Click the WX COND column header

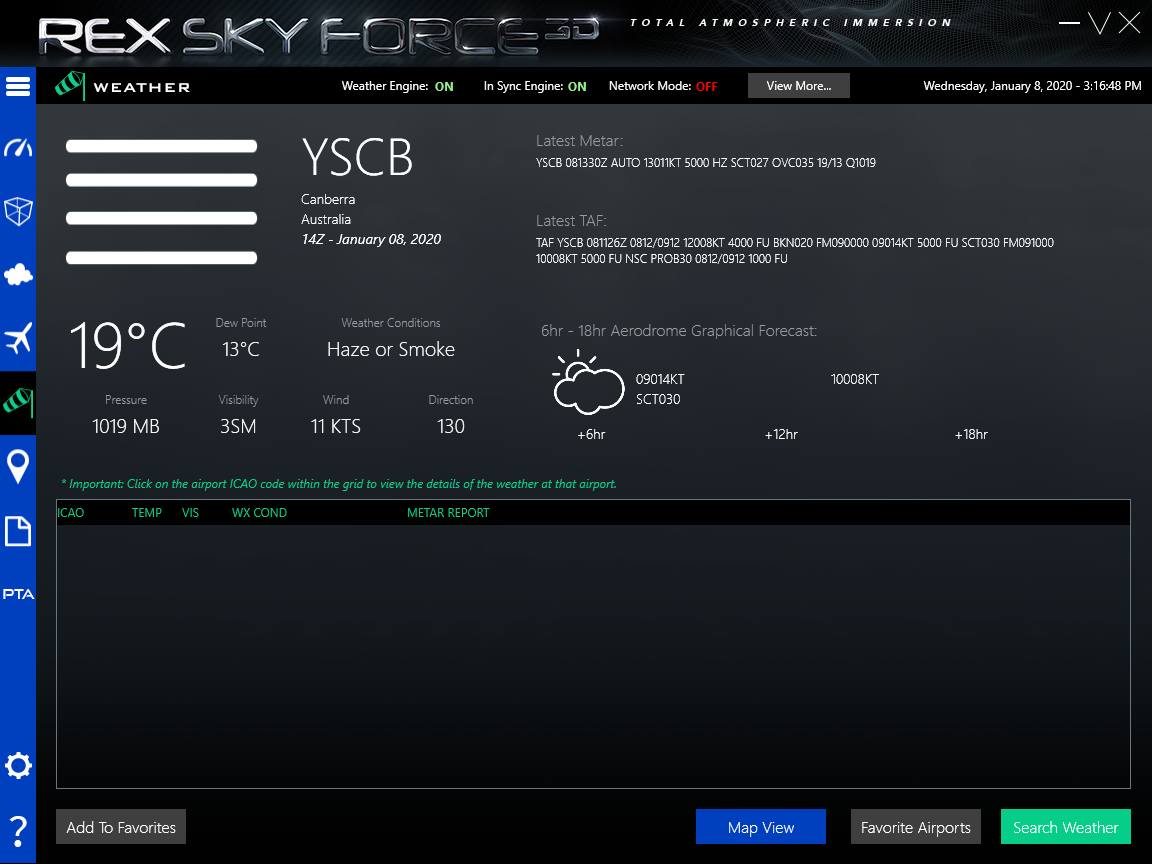(x=259, y=513)
